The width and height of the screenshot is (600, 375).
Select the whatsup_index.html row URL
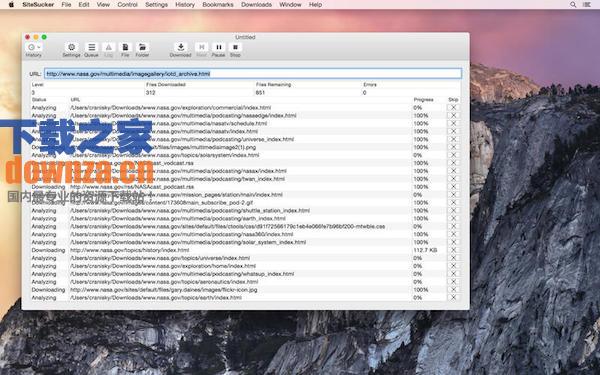click(x=182, y=274)
